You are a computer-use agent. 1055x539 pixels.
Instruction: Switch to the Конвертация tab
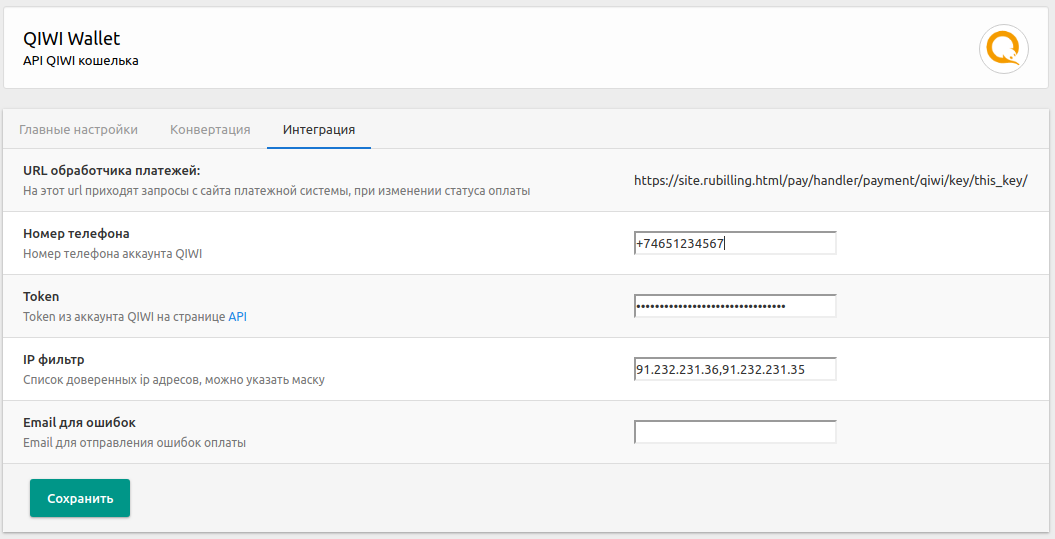click(x=210, y=129)
